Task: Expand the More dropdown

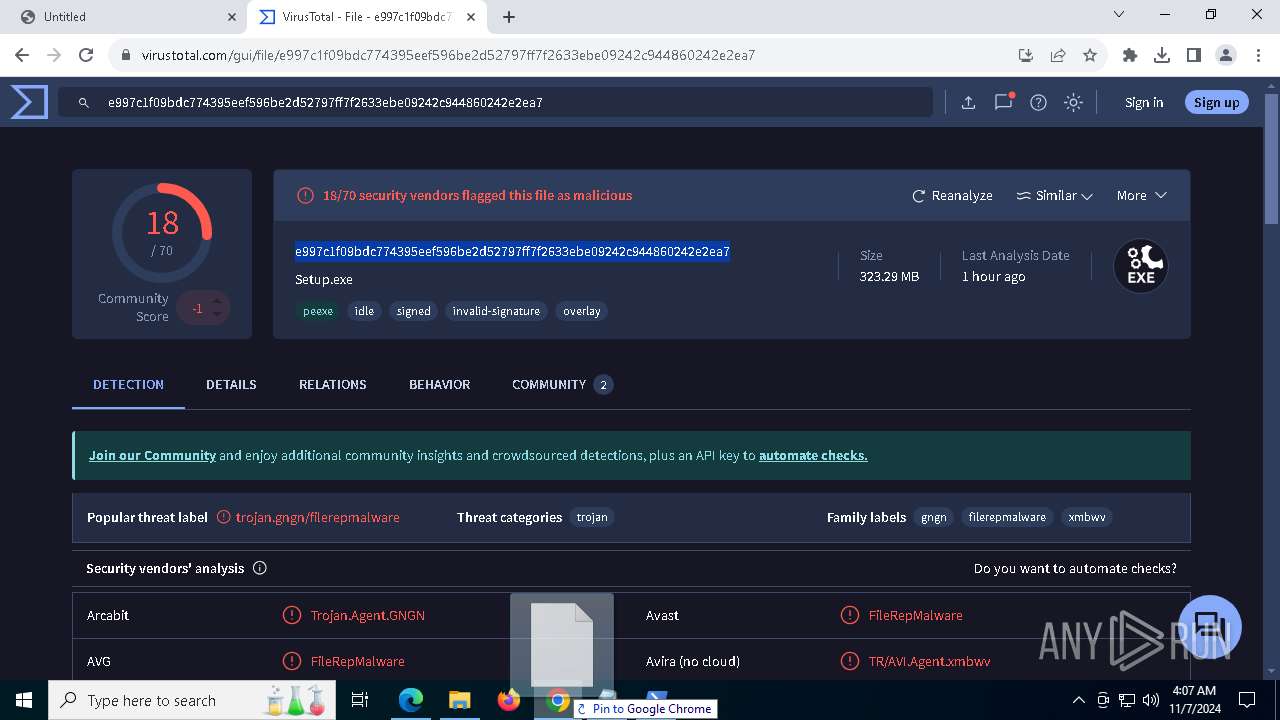Action: point(1141,195)
